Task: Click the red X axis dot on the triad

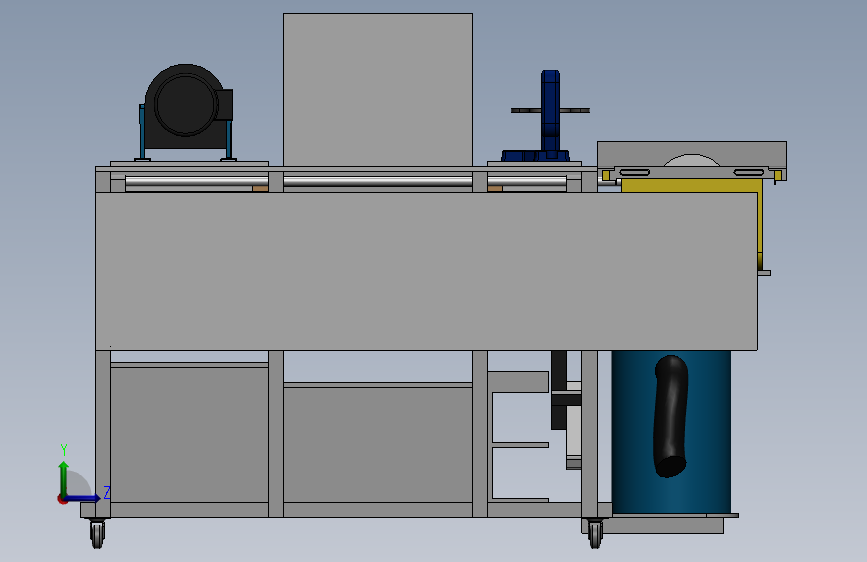Action: click(x=62, y=499)
